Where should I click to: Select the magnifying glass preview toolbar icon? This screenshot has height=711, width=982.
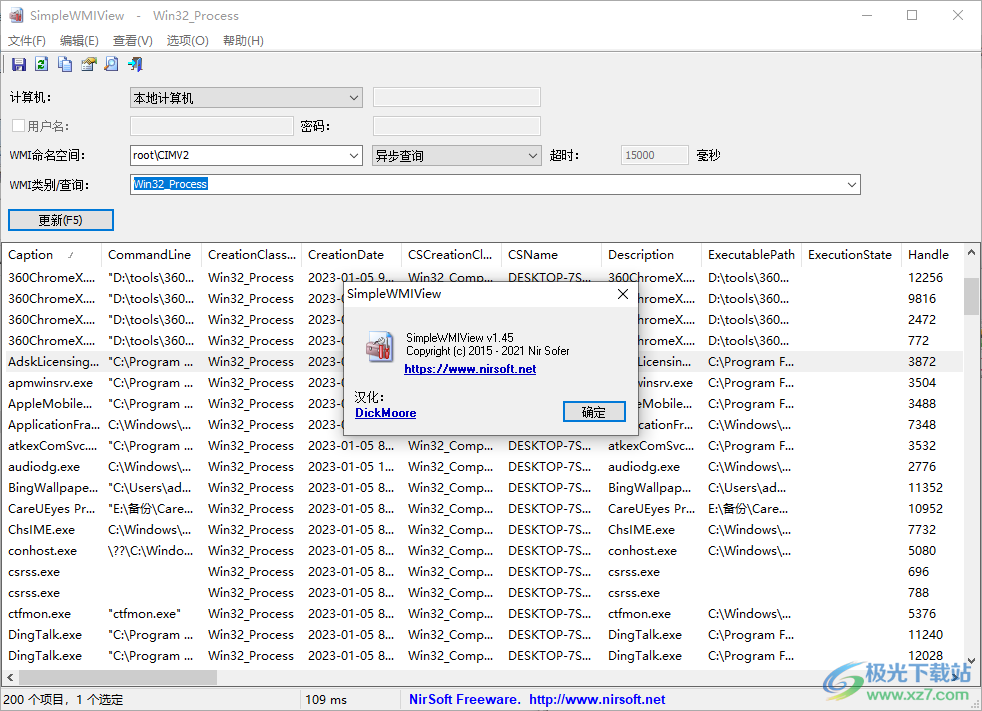111,63
